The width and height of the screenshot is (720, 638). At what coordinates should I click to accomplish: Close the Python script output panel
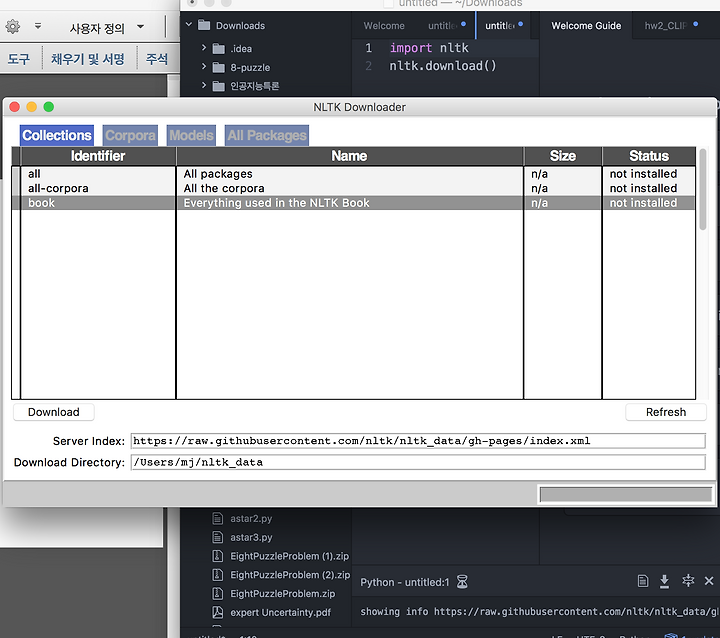point(709,581)
